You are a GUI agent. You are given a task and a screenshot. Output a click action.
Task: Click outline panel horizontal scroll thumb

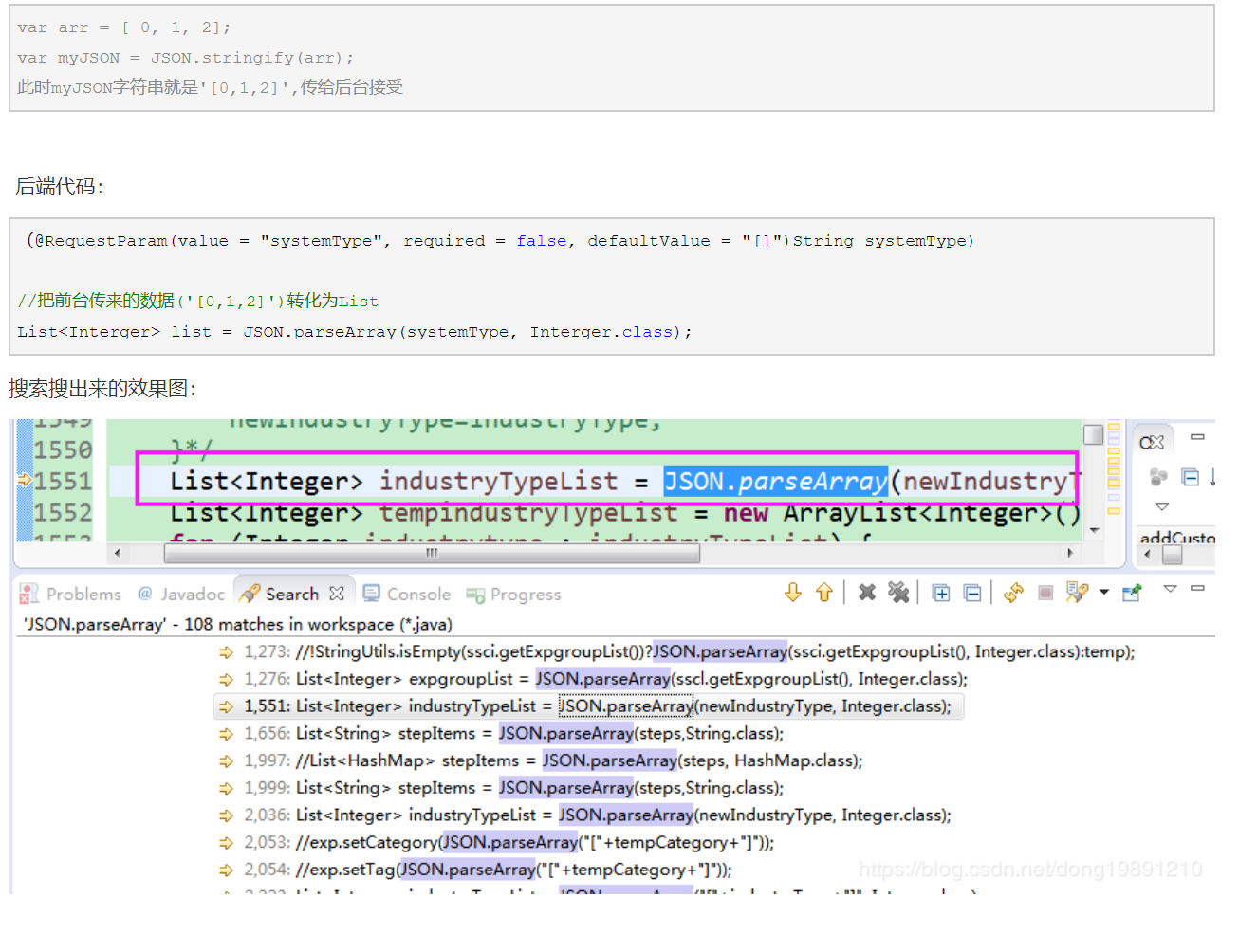[1173, 555]
